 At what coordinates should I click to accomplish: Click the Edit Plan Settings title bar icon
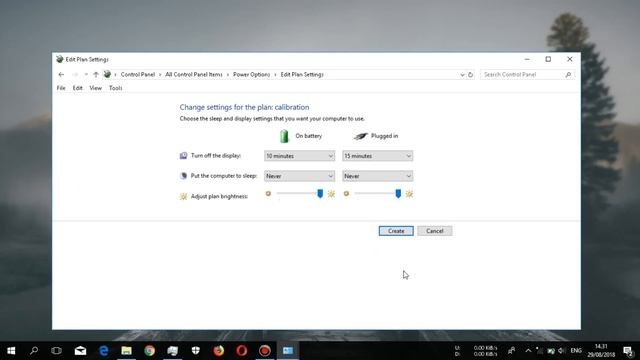click(60, 59)
